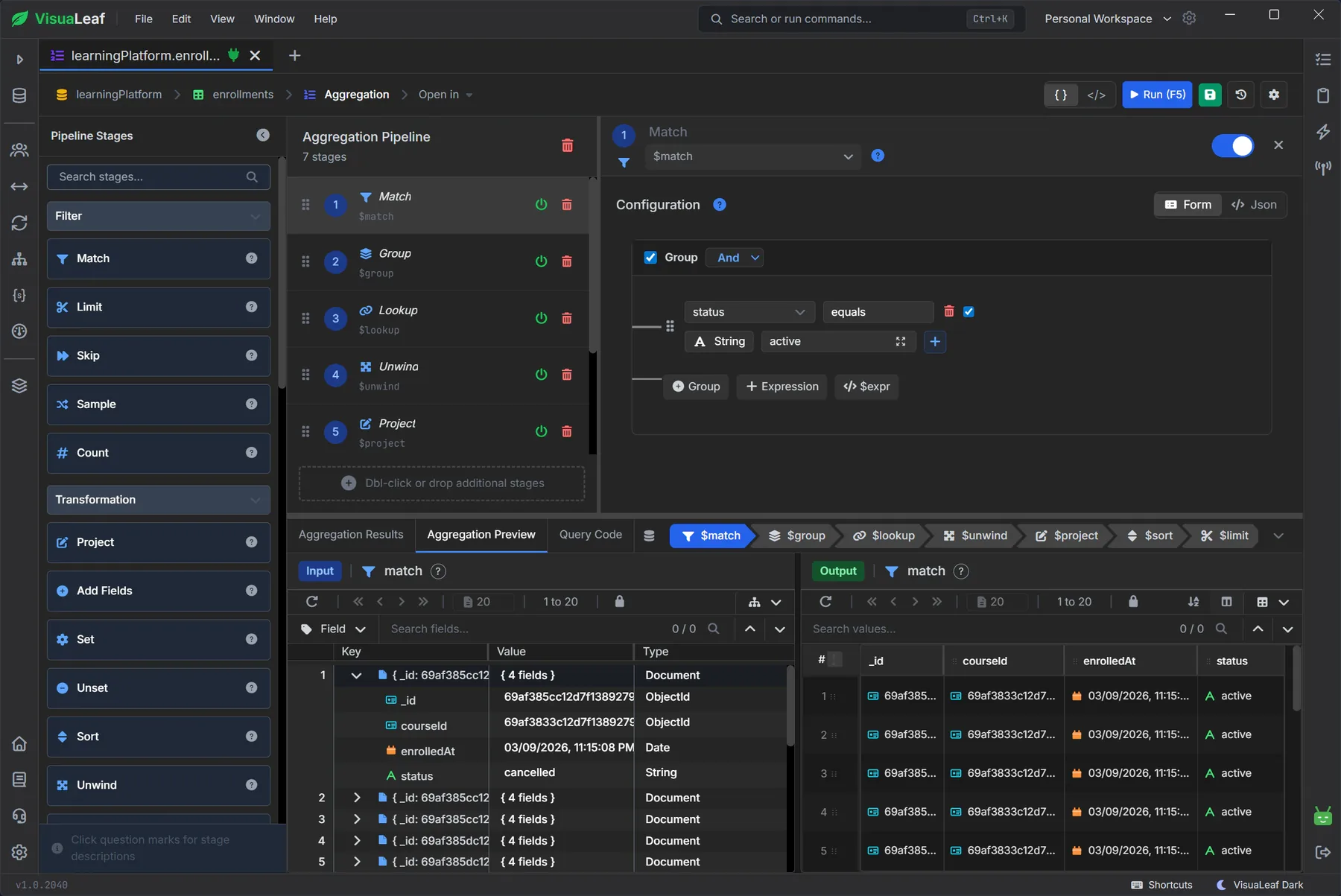This screenshot has height=896, width=1341.
Task: Refresh the Input preview panel
Action: (x=312, y=601)
